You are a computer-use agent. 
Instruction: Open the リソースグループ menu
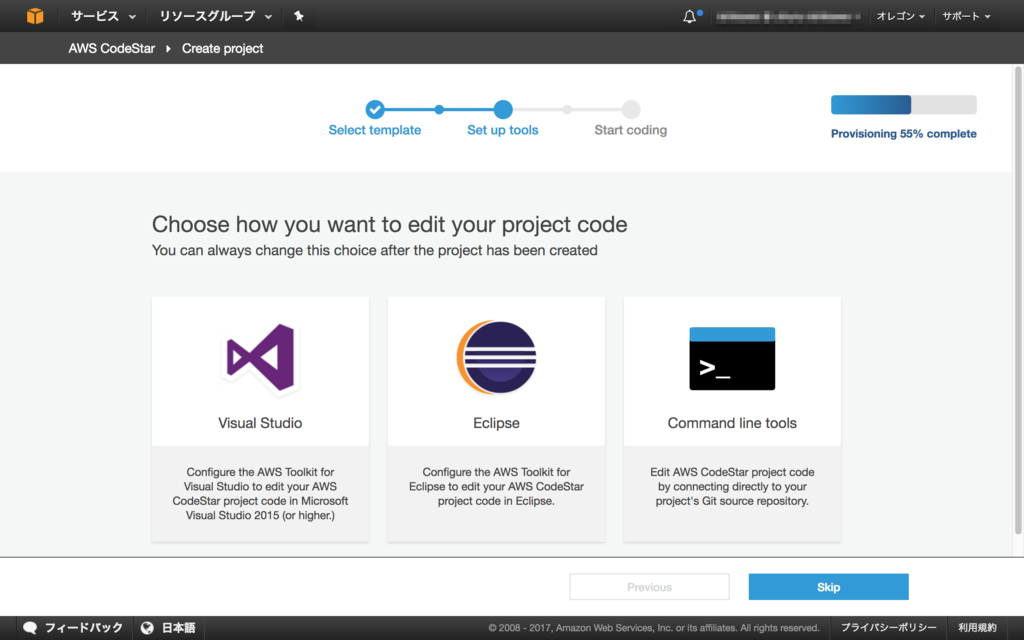[216, 16]
